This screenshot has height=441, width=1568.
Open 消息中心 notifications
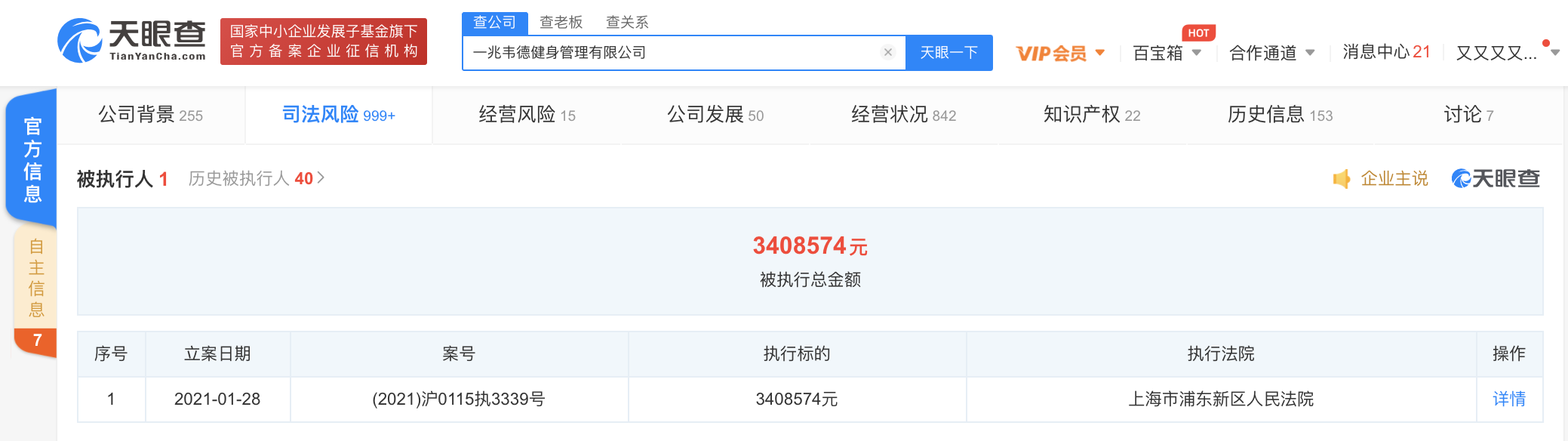pos(1386,52)
